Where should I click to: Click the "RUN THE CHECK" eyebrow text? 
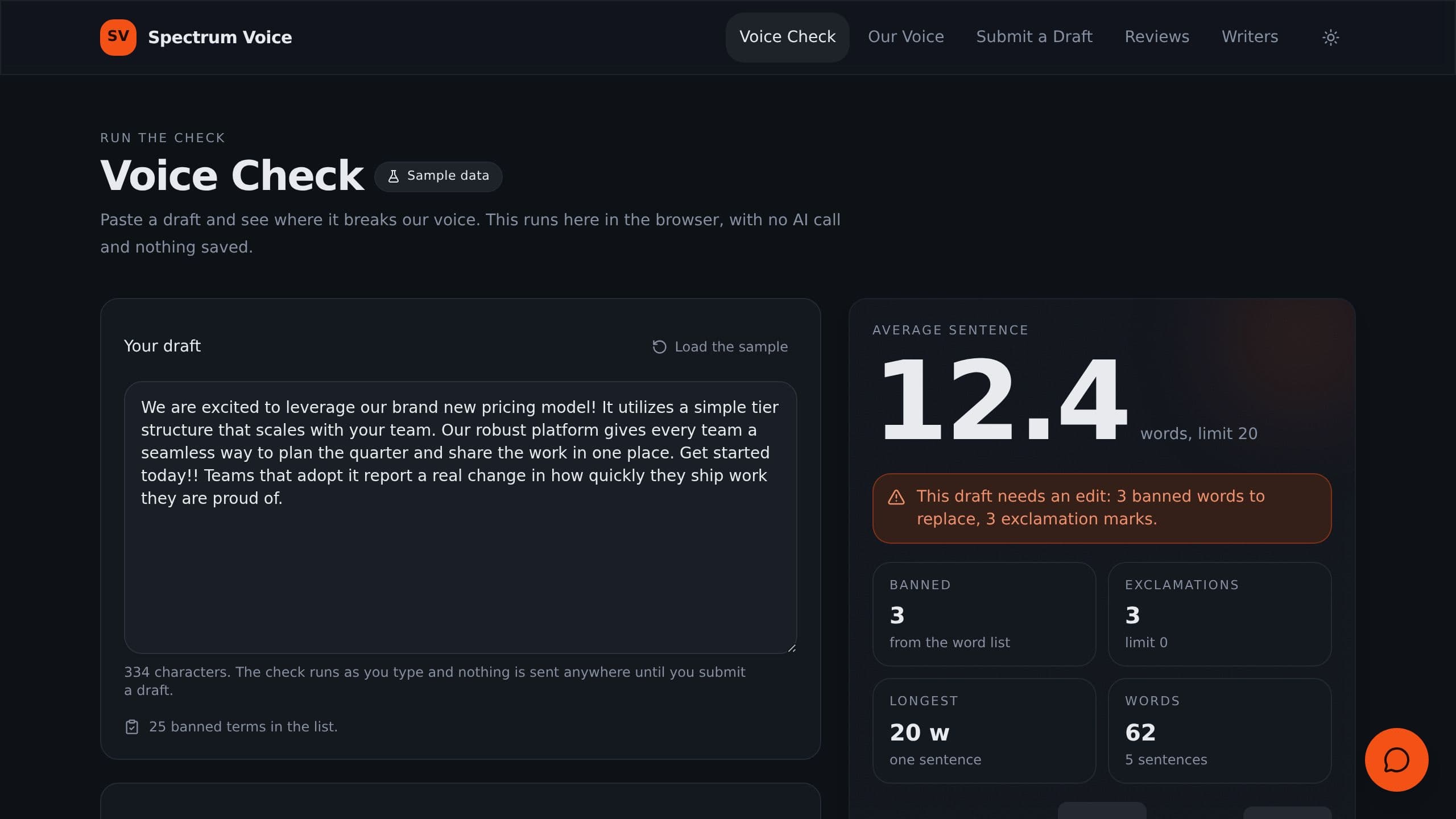[163, 138]
